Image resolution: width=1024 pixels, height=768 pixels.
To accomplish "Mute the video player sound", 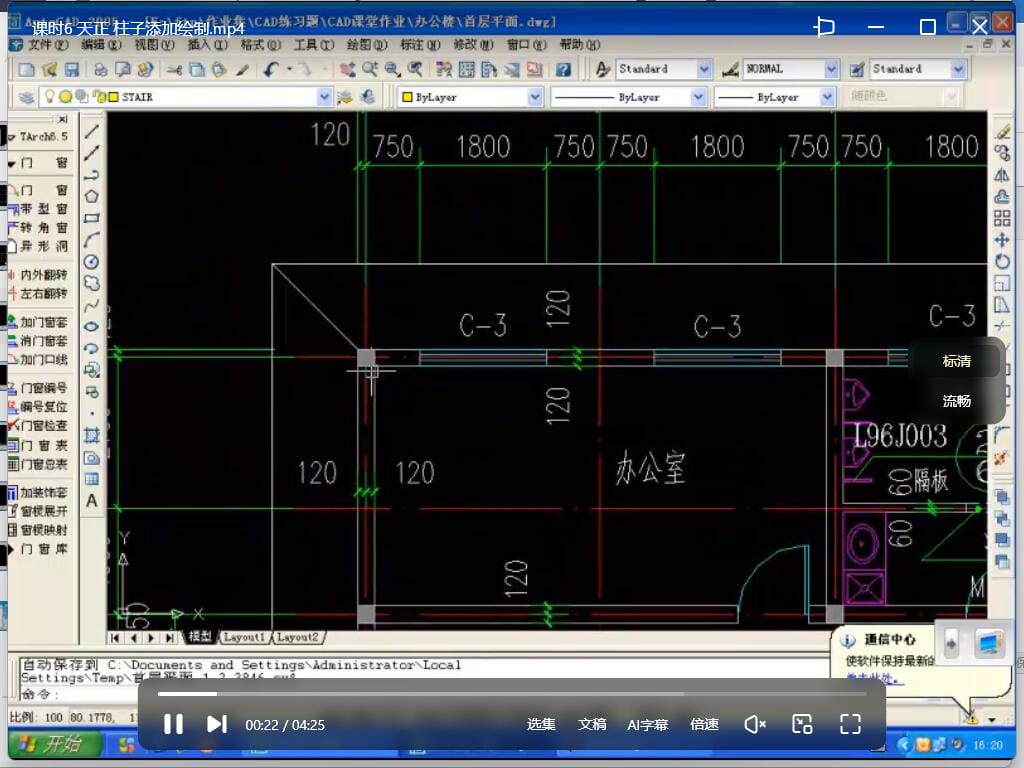I will (x=754, y=724).
